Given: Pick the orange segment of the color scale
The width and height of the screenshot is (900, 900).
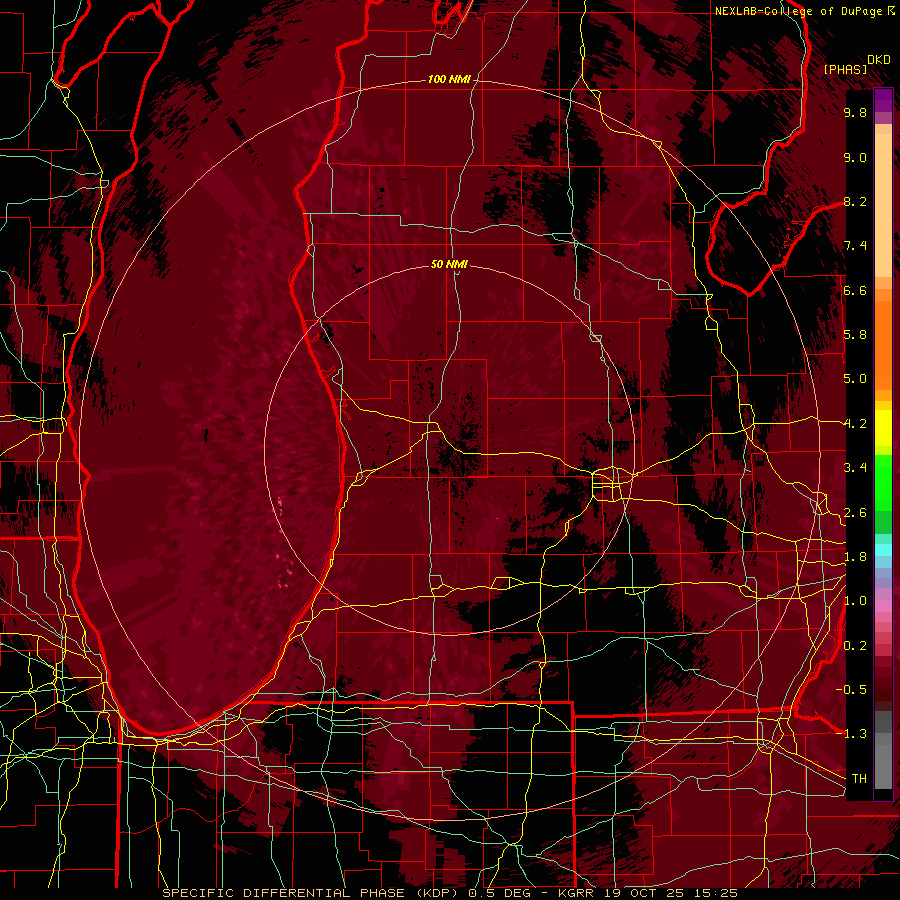Looking at the screenshot, I should (x=883, y=344).
